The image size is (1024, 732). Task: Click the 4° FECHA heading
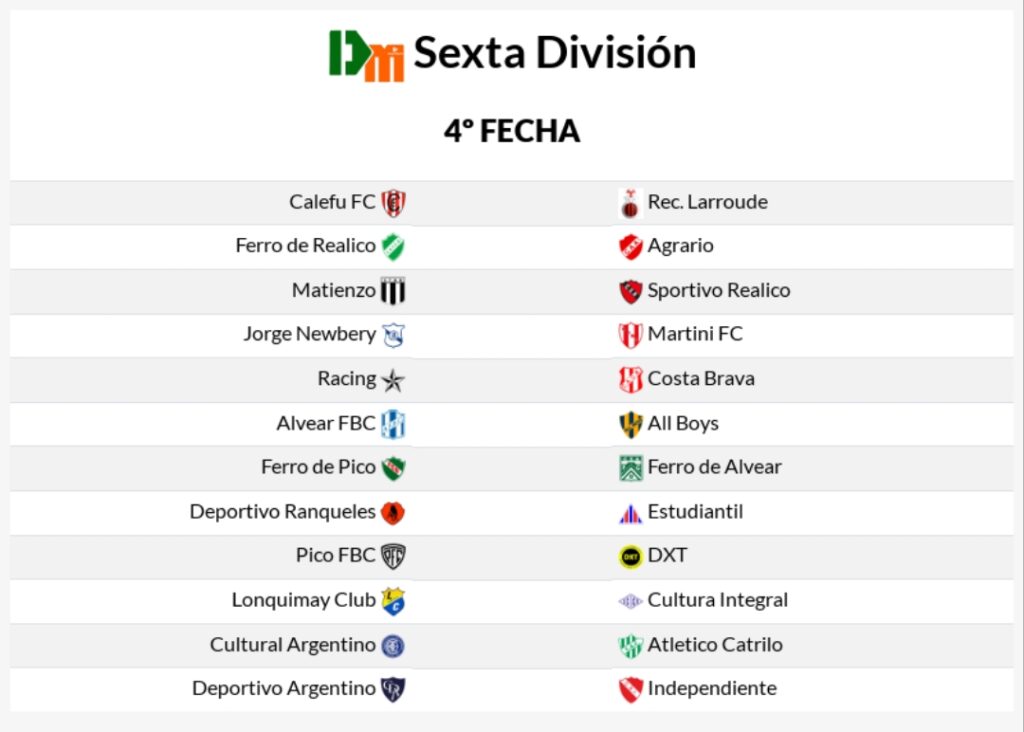[512, 131]
